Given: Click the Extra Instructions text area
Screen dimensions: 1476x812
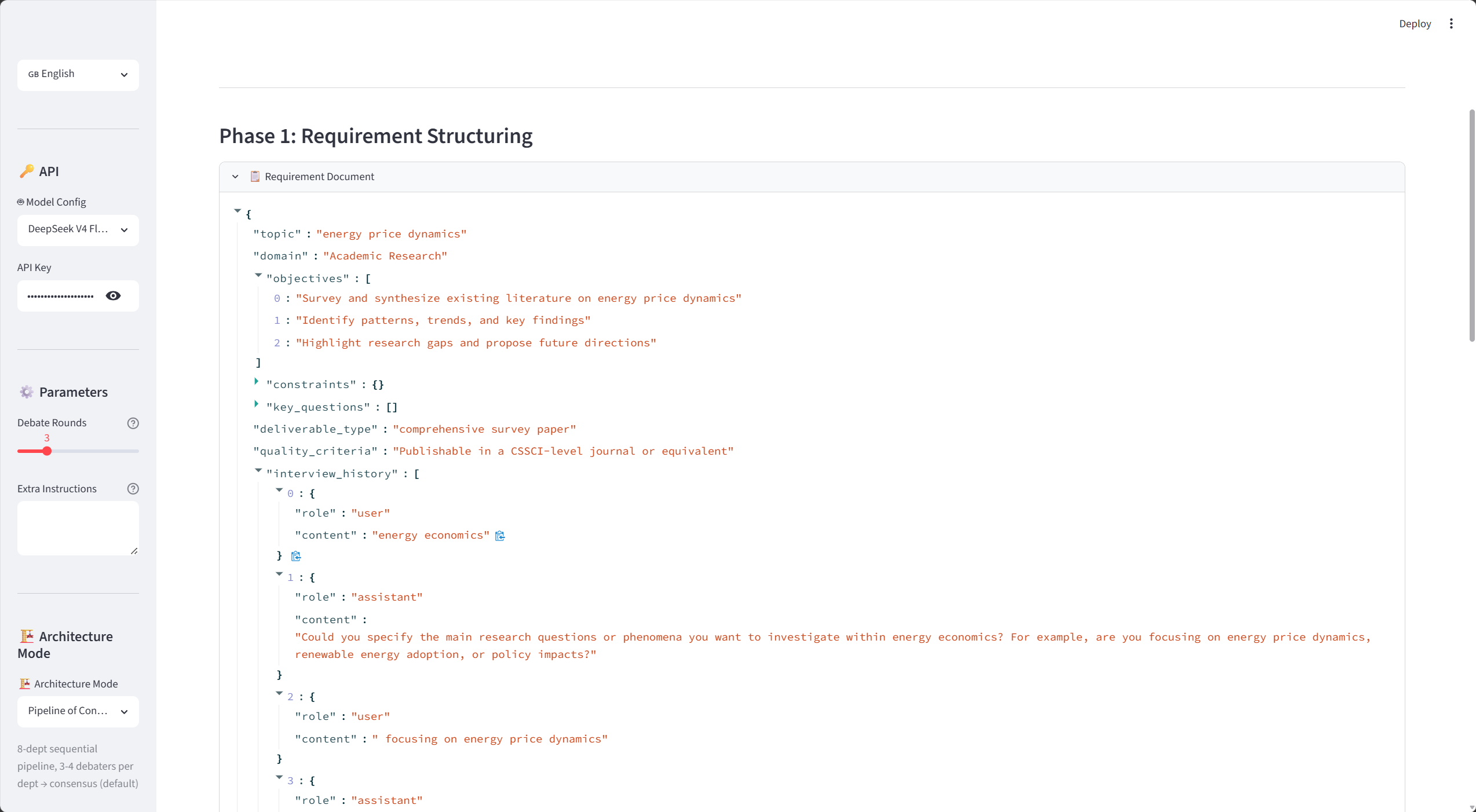Looking at the screenshot, I should point(78,528).
